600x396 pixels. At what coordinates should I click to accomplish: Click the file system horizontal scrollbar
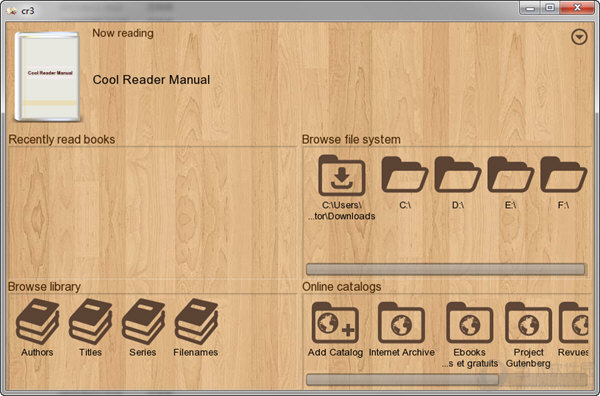[x=446, y=269]
